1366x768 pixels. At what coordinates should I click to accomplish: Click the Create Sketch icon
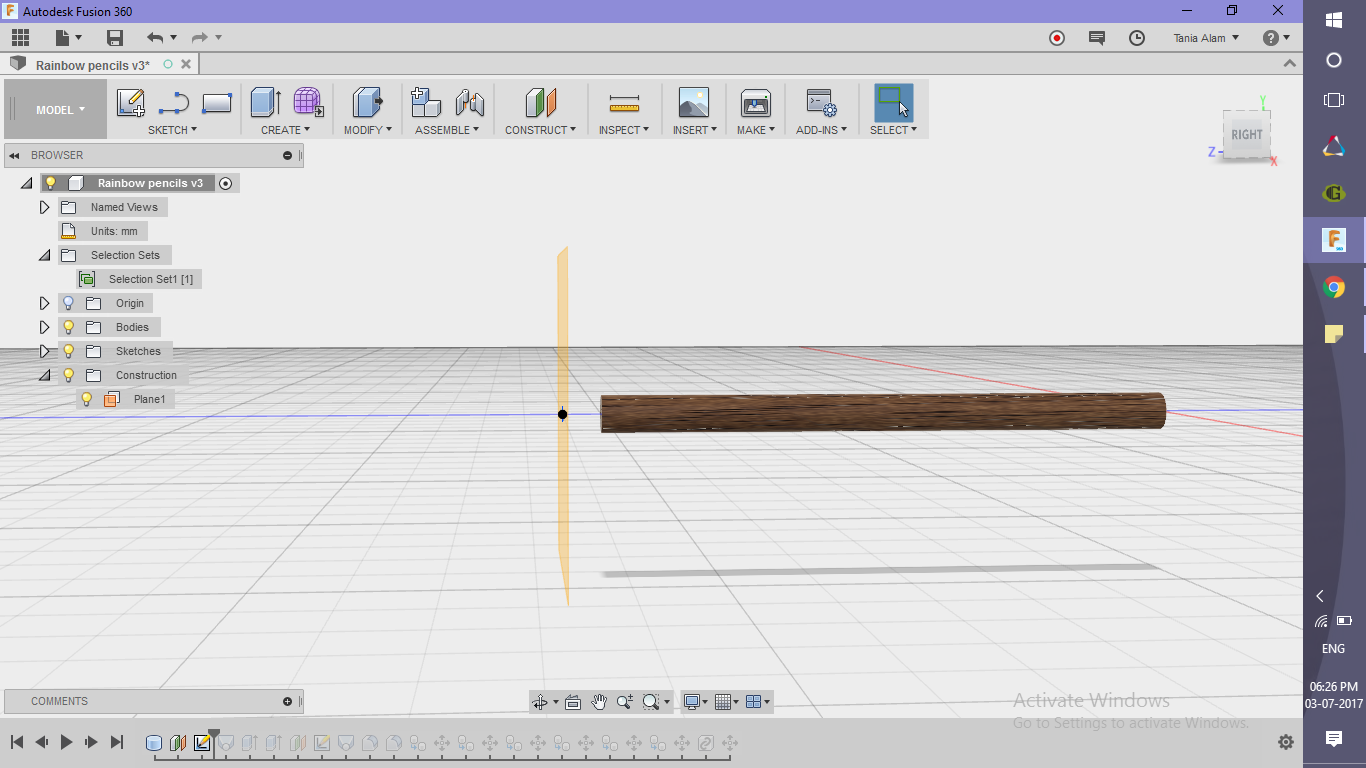[131, 103]
